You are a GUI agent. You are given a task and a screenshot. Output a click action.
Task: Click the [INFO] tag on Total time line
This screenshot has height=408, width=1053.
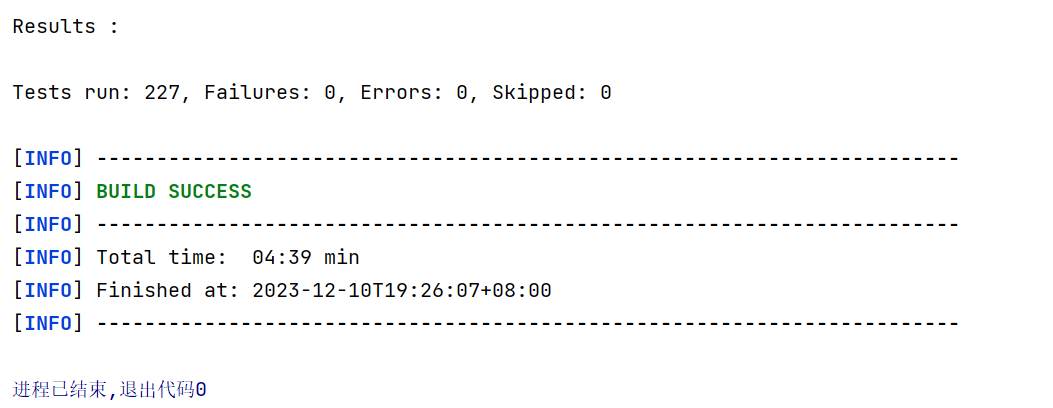(x=48, y=258)
